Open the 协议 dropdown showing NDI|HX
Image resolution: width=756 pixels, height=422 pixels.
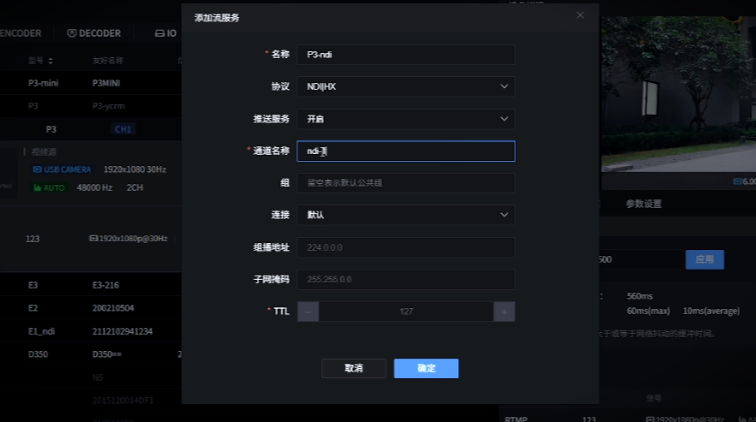(406, 87)
